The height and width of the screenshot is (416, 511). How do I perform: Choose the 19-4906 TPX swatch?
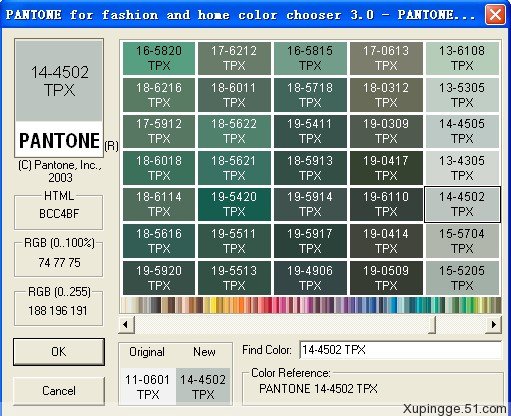(x=310, y=278)
